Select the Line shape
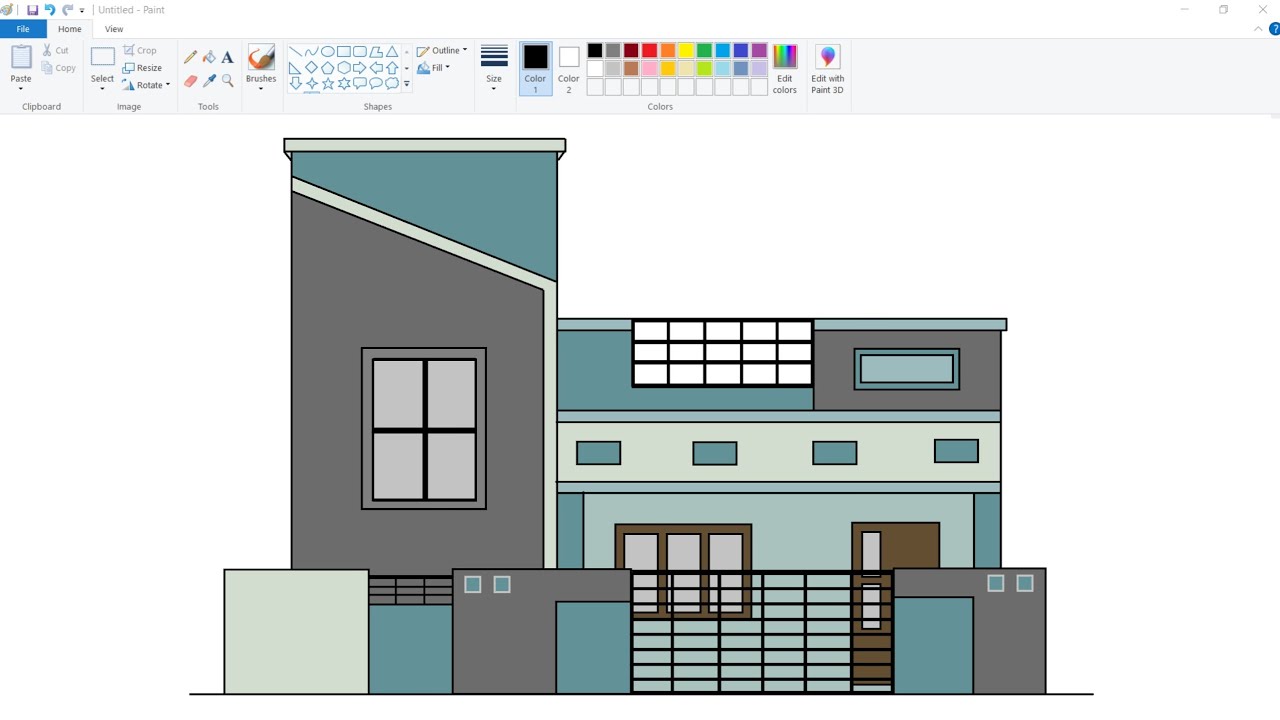Screen dimensions: 1280x720 (295, 52)
